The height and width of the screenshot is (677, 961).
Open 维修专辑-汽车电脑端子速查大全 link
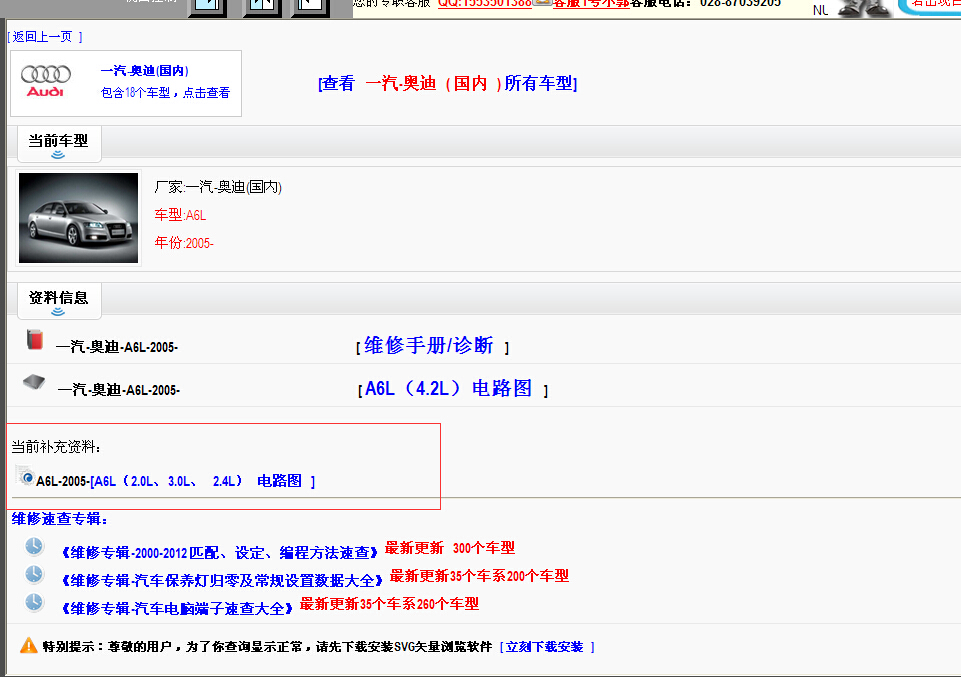178,608
